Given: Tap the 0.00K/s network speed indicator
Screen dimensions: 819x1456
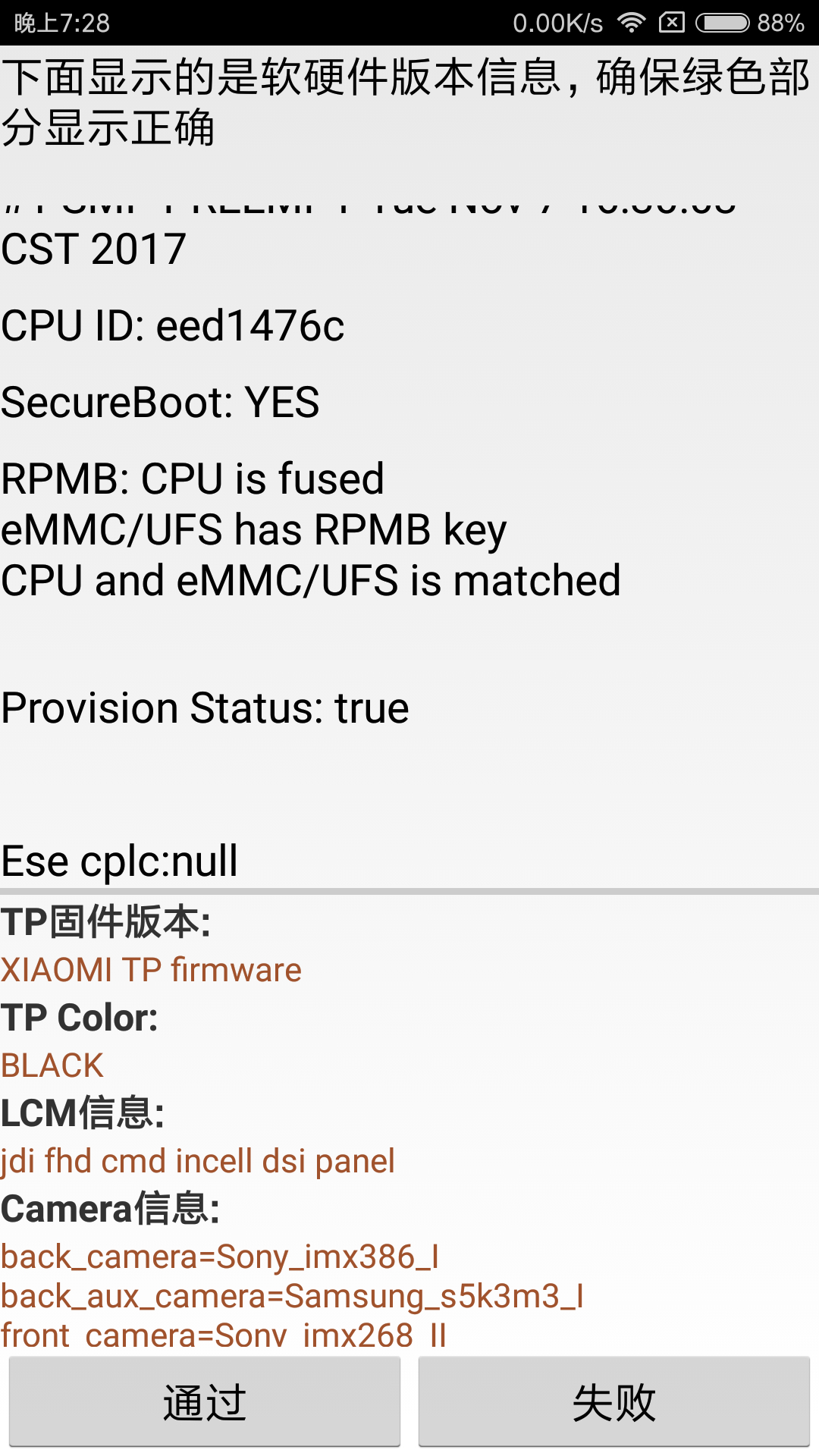Looking at the screenshot, I should [557, 23].
